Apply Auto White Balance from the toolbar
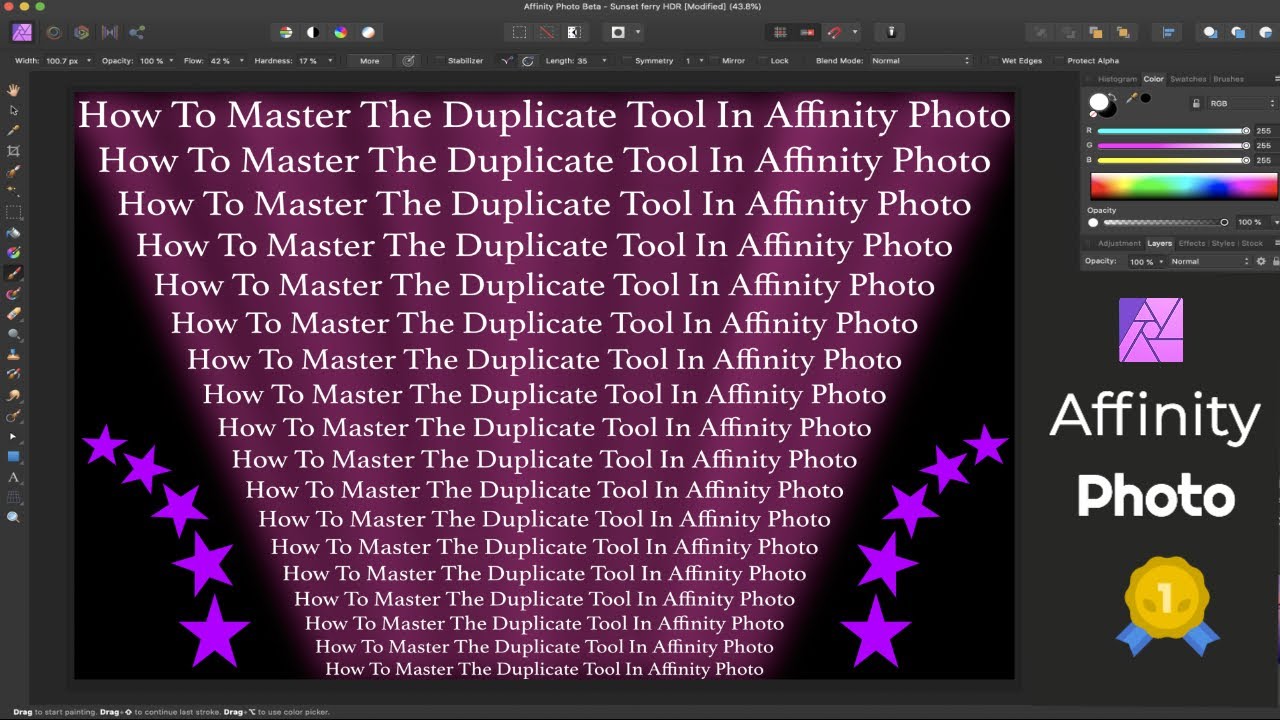Screen dimensions: 1280x720 coord(368,32)
